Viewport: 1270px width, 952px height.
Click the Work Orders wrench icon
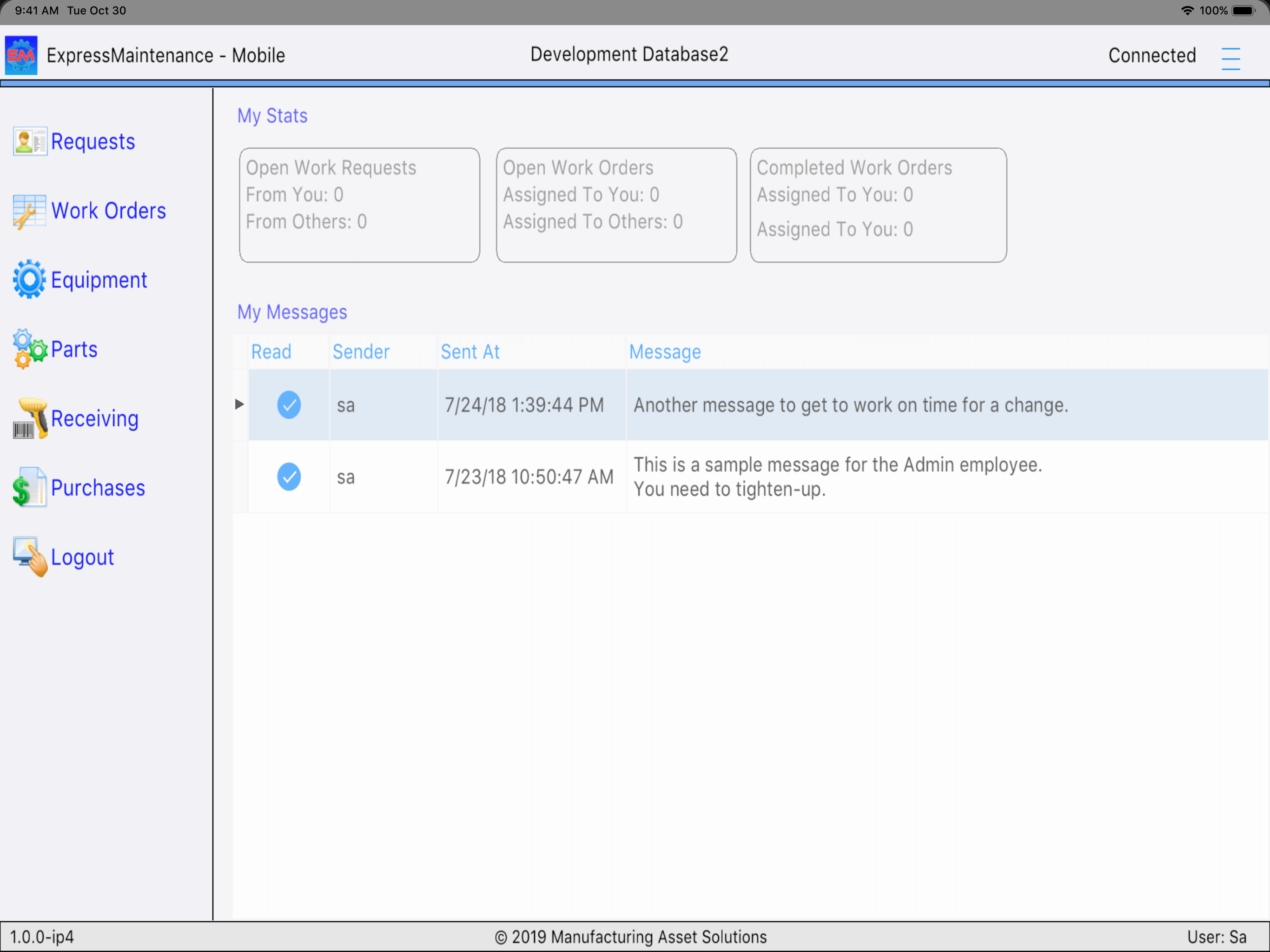point(29,212)
